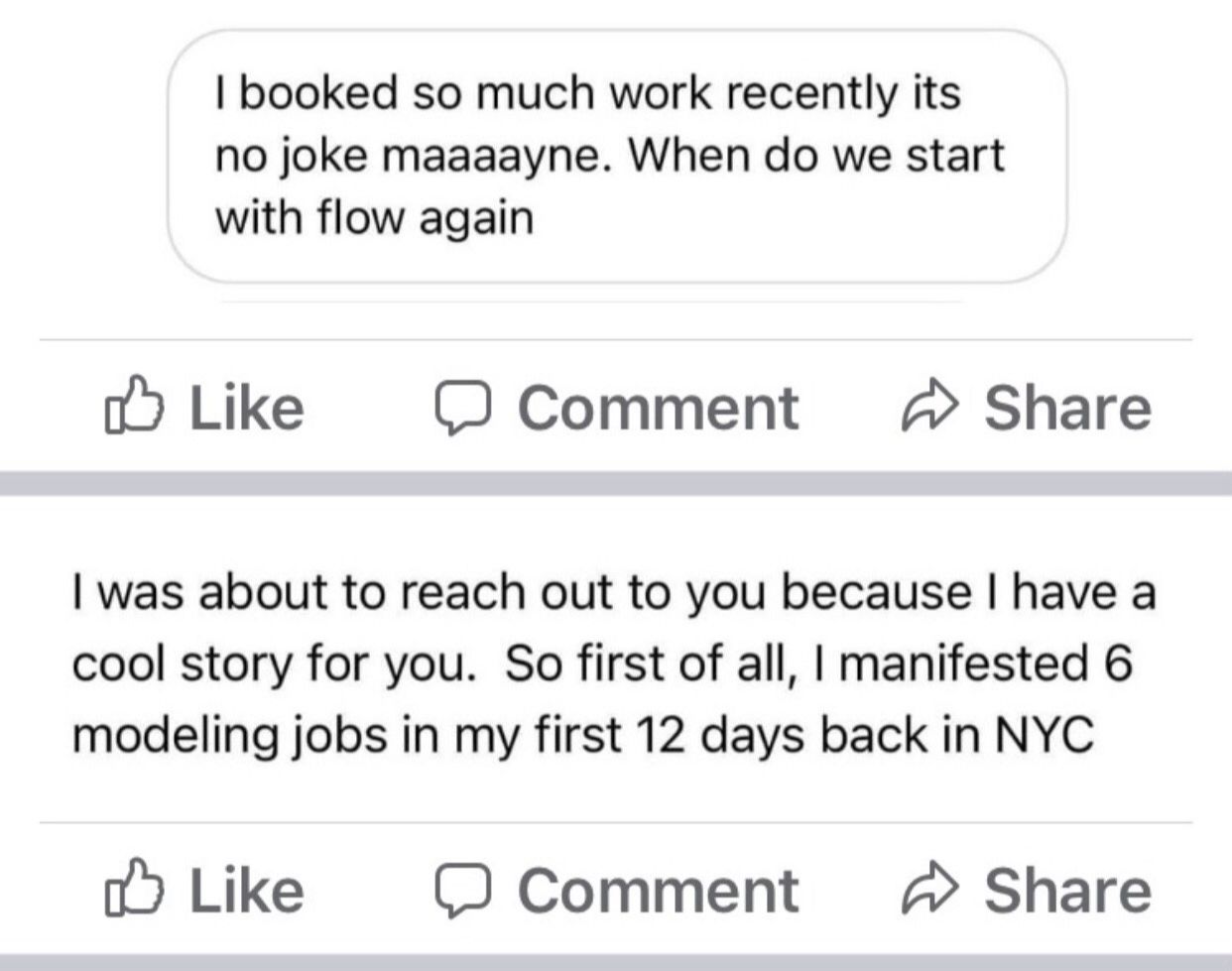Tap the thumbs-up icon under the first post
Viewport: 1232px width, 971px height.
pos(131,406)
